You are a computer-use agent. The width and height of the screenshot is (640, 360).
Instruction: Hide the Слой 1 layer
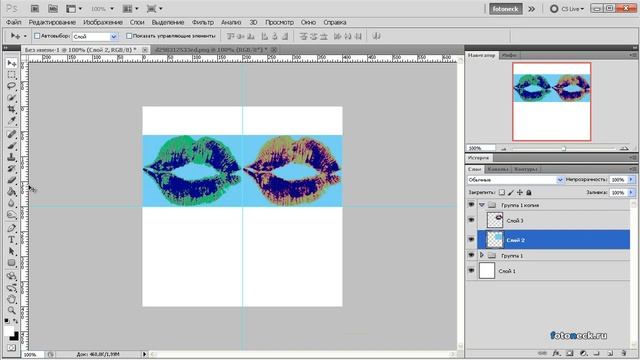pyautogui.click(x=471, y=271)
